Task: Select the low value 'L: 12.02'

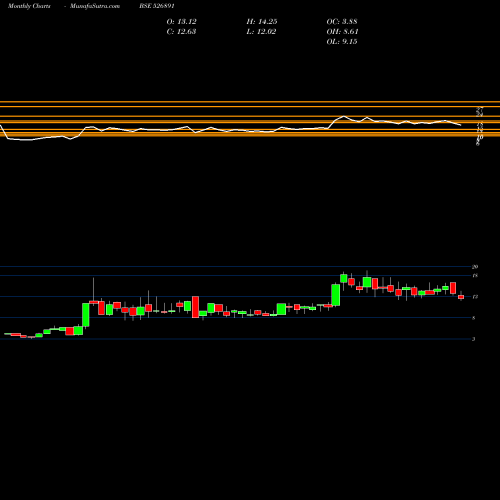Action: click(x=261, y=32)
